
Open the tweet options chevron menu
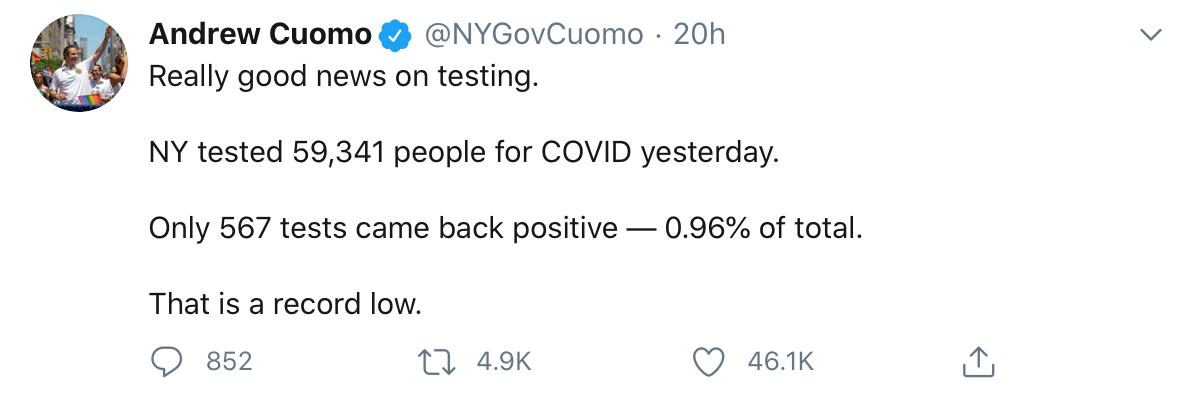[1152, 35]
